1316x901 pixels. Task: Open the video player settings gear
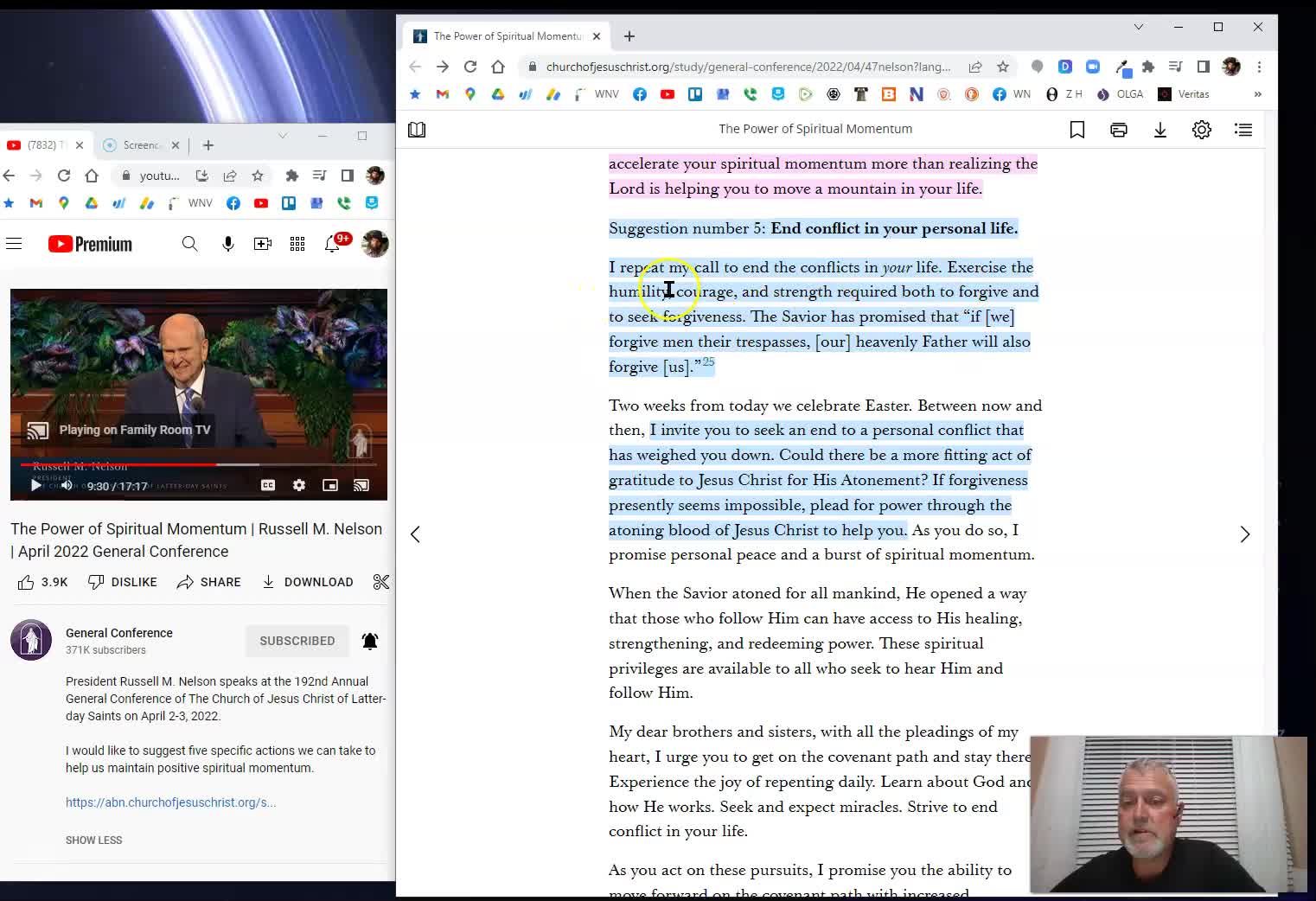coord(299,485)
